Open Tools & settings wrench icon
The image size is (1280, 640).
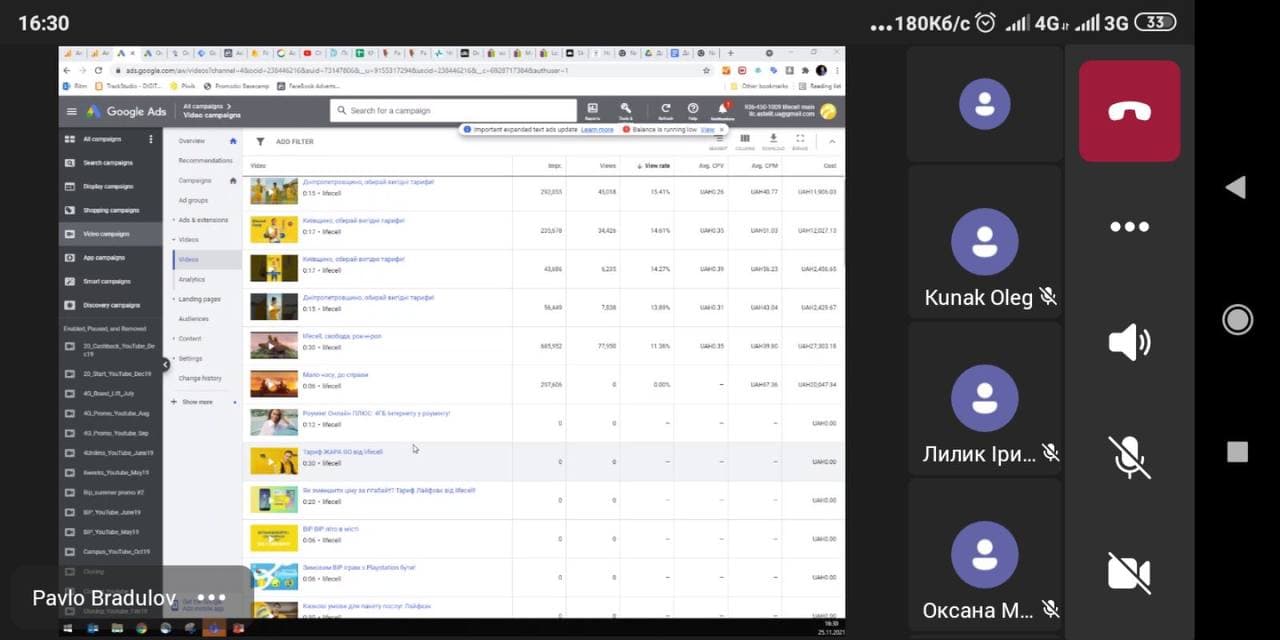[626, 110]
